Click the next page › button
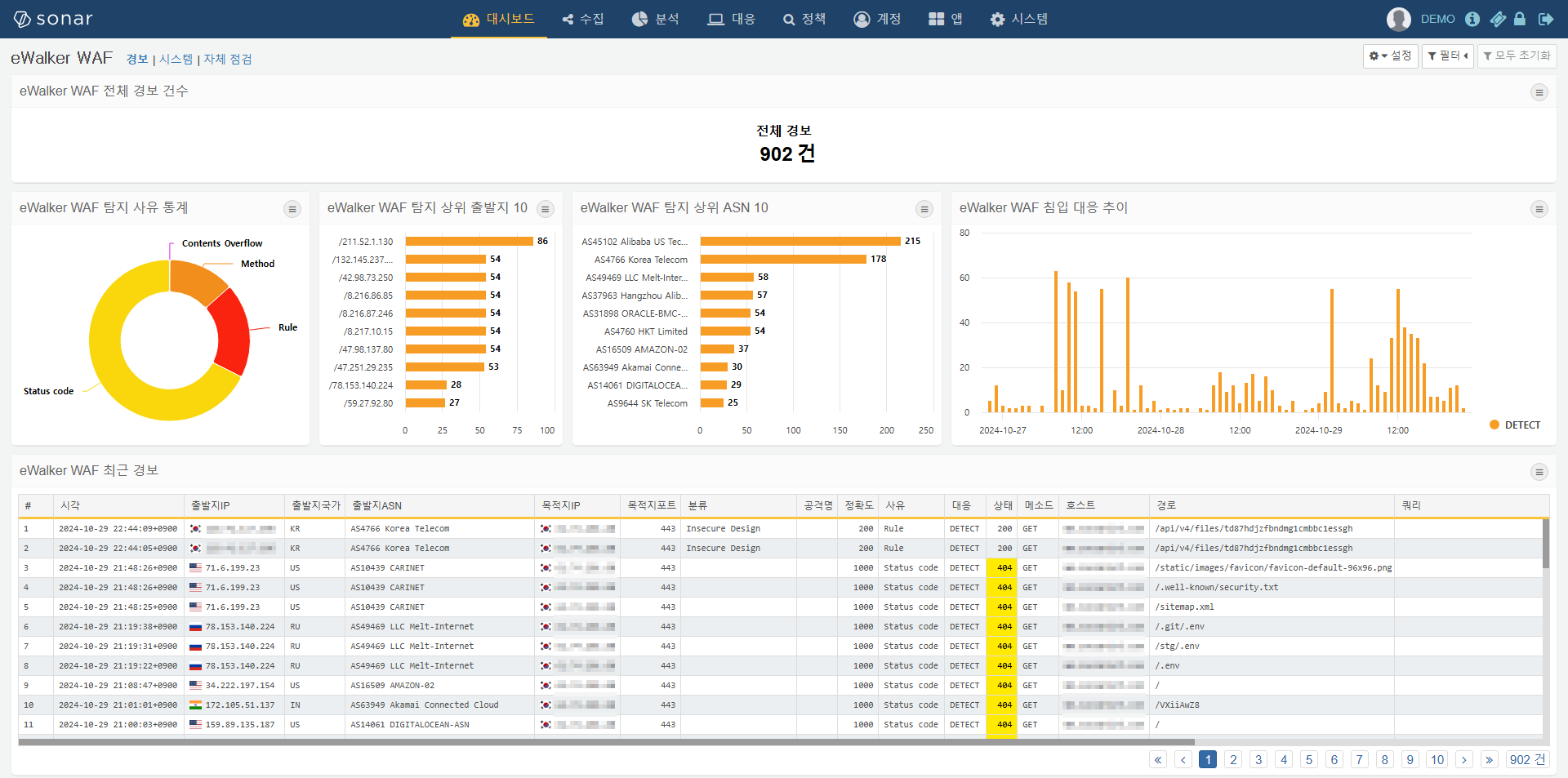This screenshot has width=1568, height=778. (1463, 759)
